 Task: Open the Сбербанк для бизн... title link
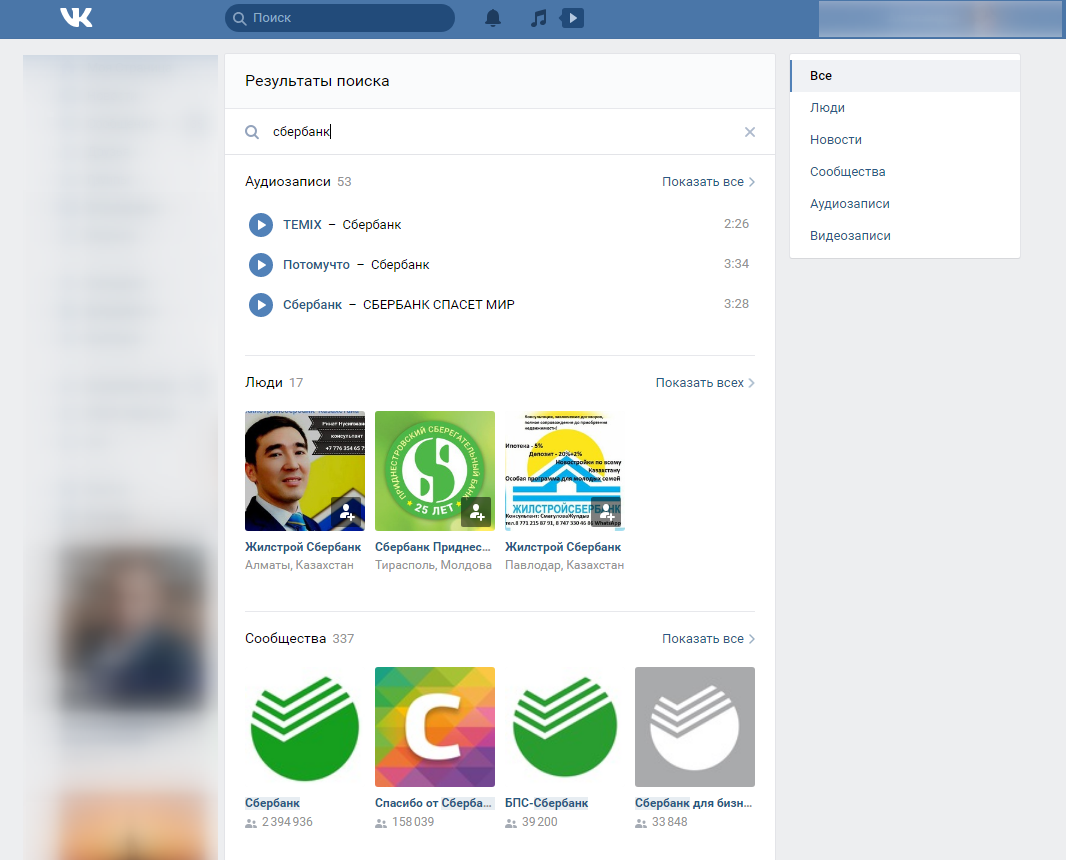pyautogui.click(x=693, y=803)
